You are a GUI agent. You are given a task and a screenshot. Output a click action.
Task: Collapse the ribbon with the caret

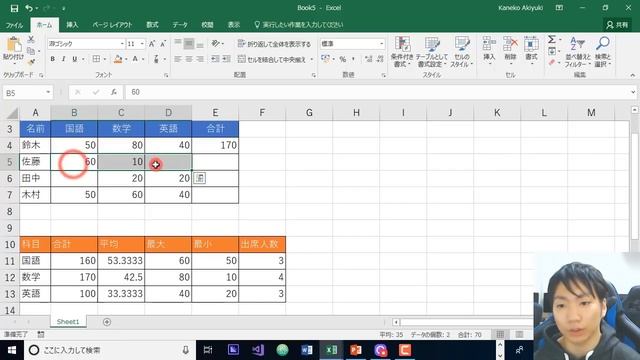pos(633,75)
